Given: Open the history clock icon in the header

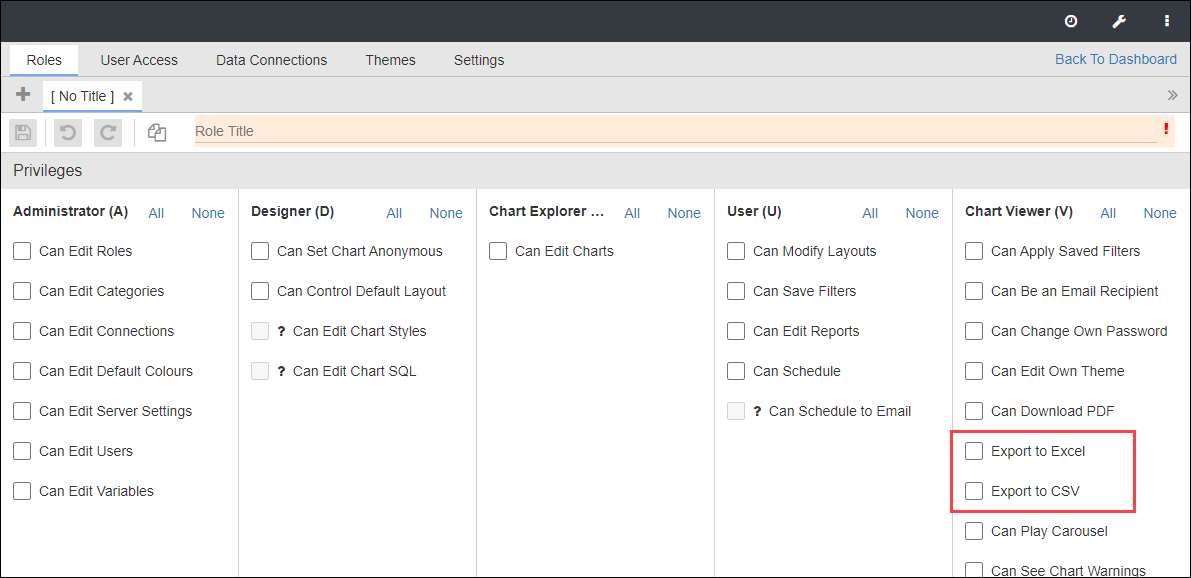Looking at the screenshot, I should pos(1071,20).
